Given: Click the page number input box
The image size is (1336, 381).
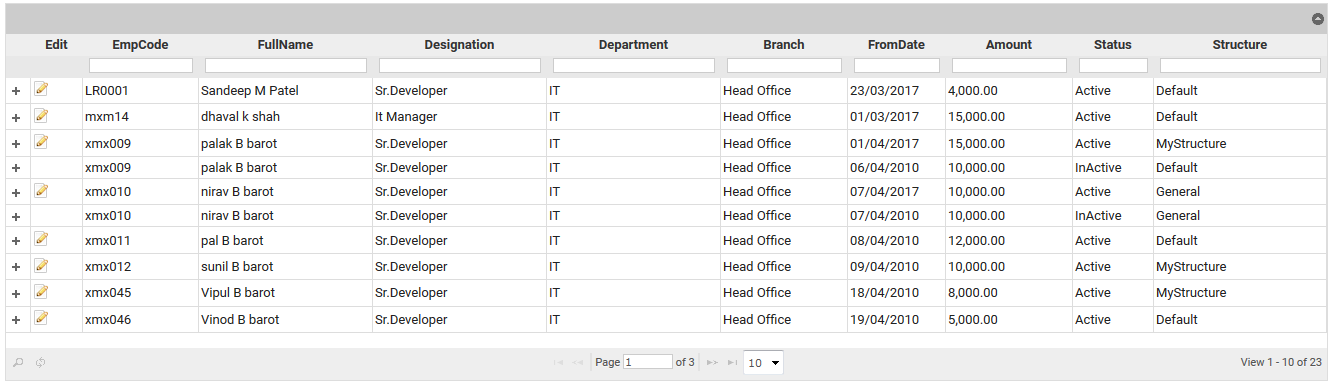Looking at the screenshot, I should 648,362.
